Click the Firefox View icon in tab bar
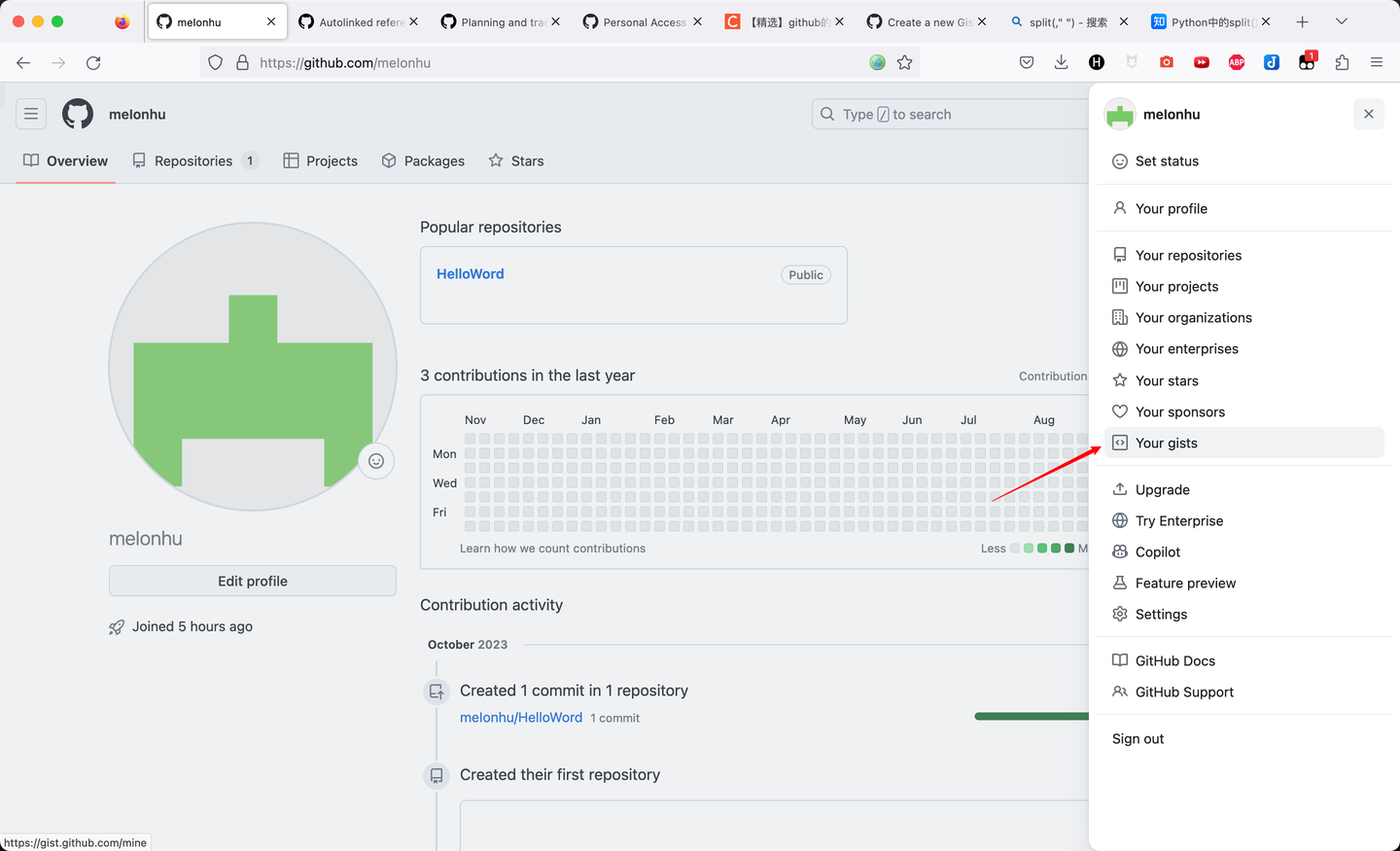1400x851 pixels. coord(122,21)
